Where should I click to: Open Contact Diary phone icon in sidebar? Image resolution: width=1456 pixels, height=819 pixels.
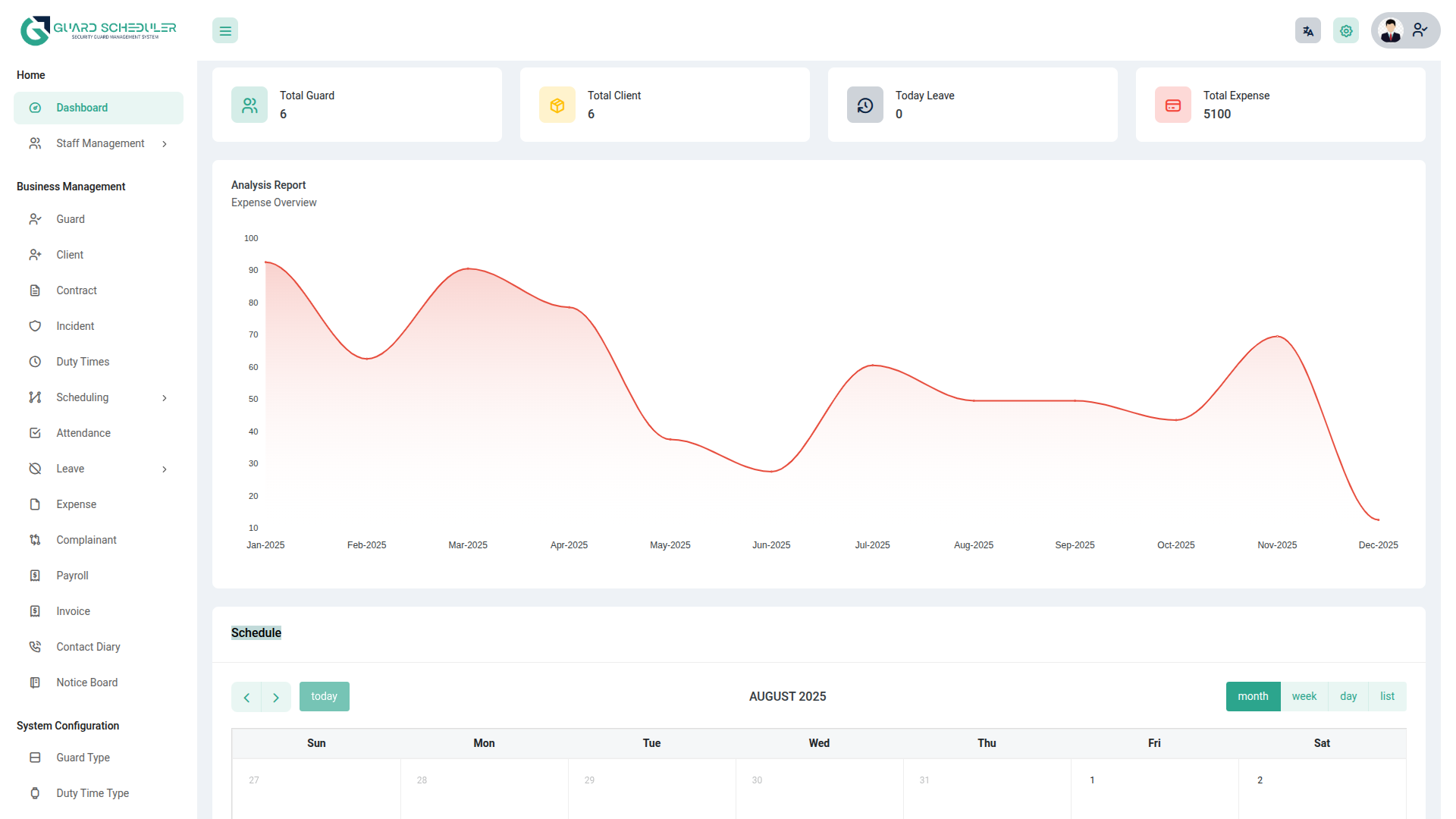(x=35, y=647)
